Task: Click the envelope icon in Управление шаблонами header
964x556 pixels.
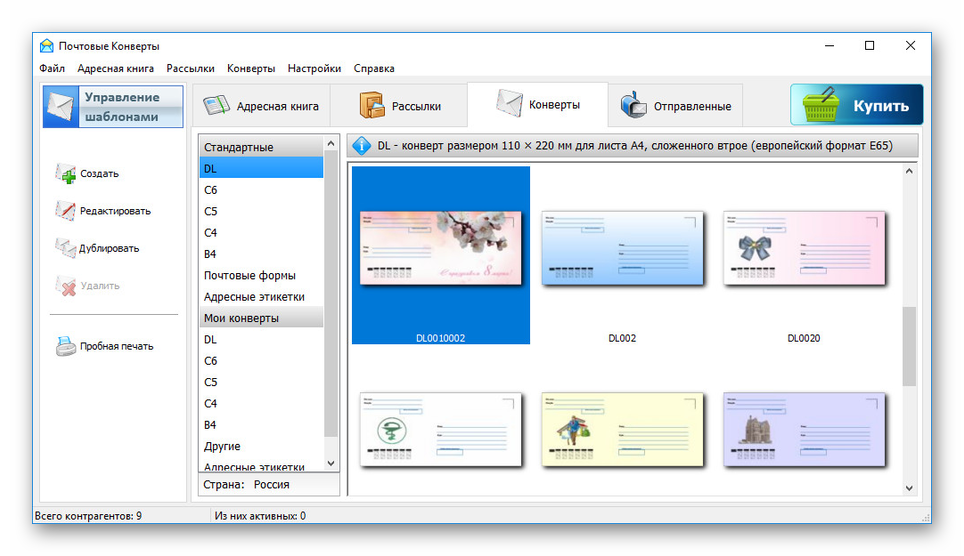Action: click(61, 106)
